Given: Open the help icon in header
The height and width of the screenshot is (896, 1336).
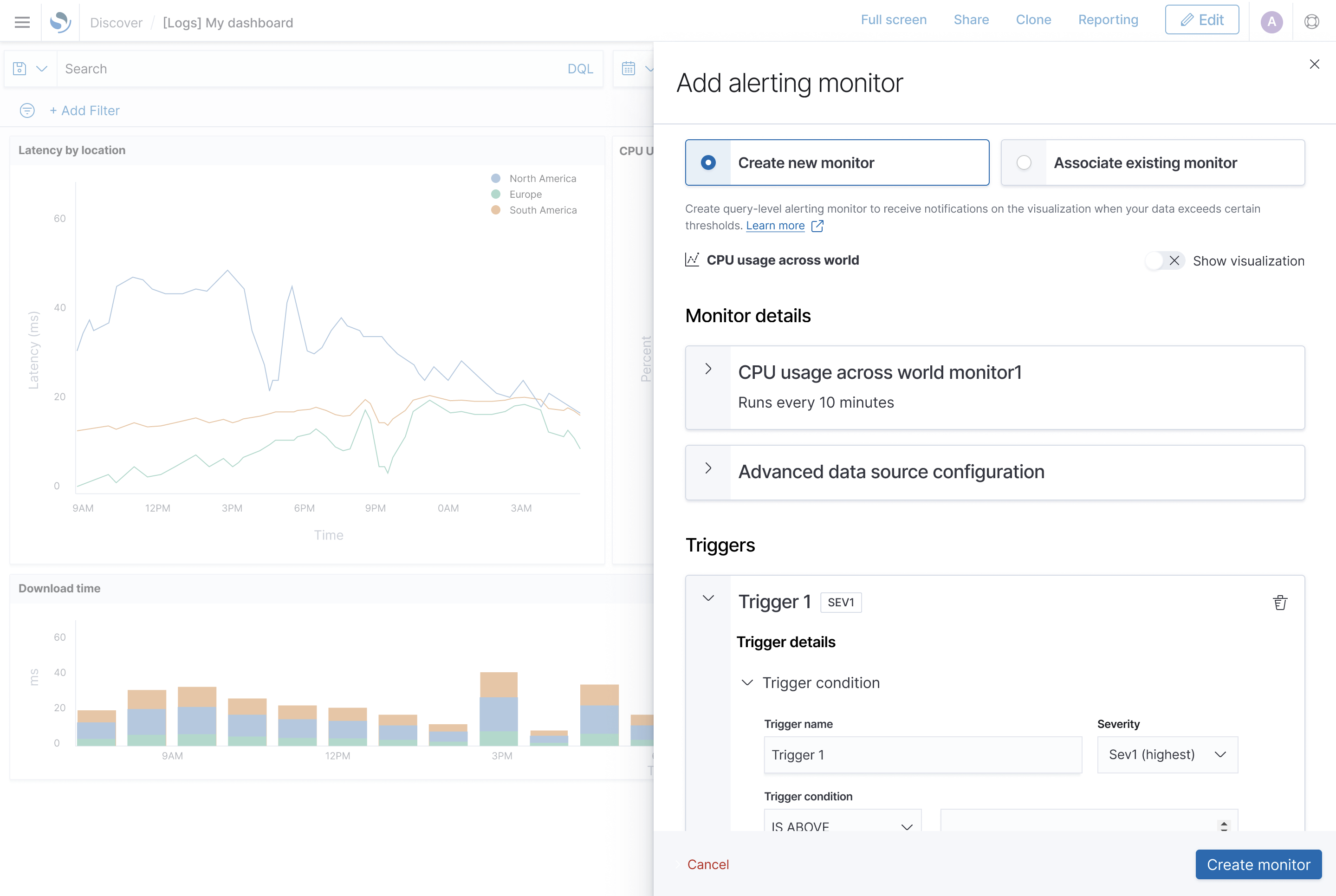Looking at the screenshot, I should click(1311, 22).
